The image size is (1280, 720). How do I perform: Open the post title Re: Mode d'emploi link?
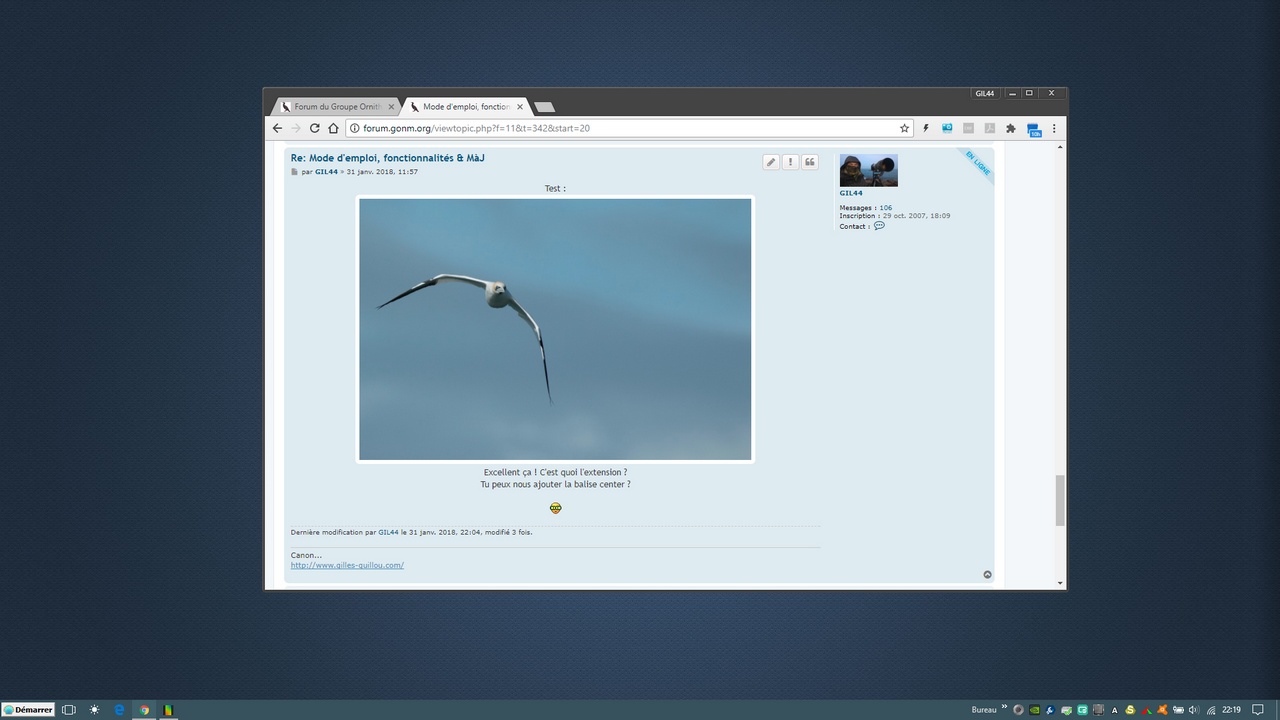387,158
